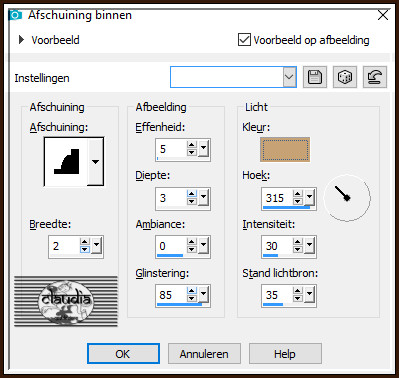Decrease the Stand lichtbron value

click(x=298, y=298)
